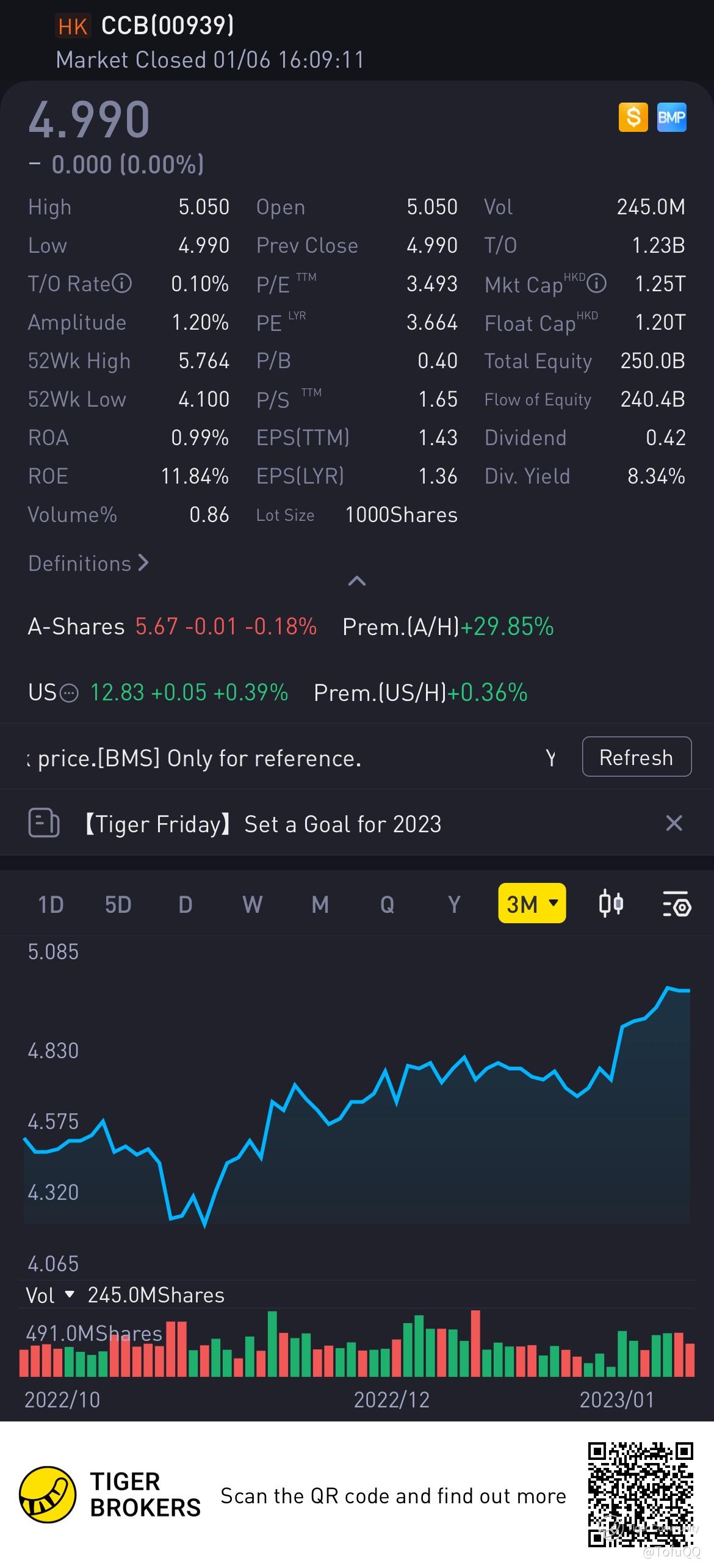Tap the US ADR quote 12.83
The height and width of the screenshot is (1568, 714).
click(x=117, y=692)
